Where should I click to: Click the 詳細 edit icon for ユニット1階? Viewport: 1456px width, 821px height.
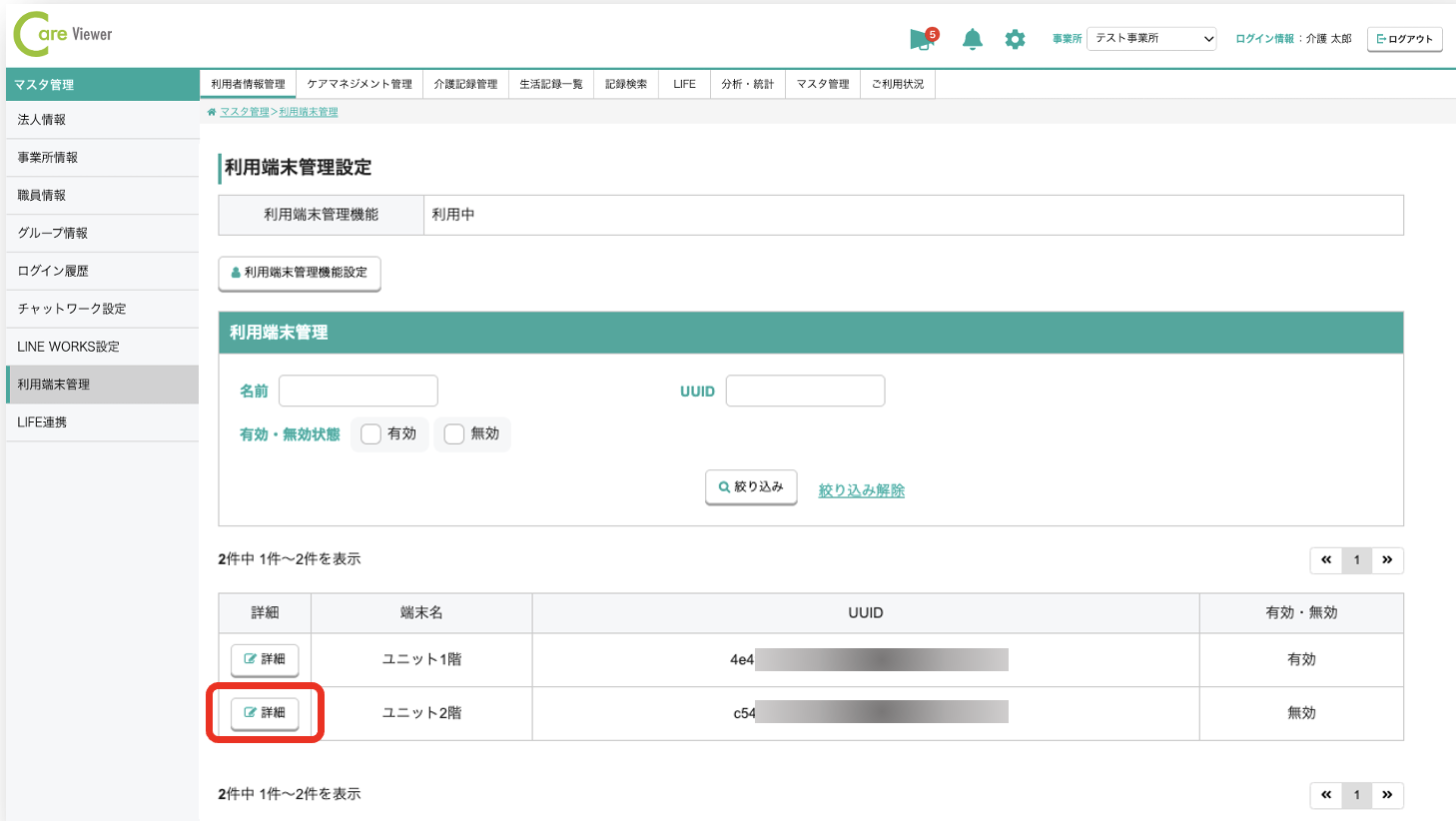click(x=264, y=659)
